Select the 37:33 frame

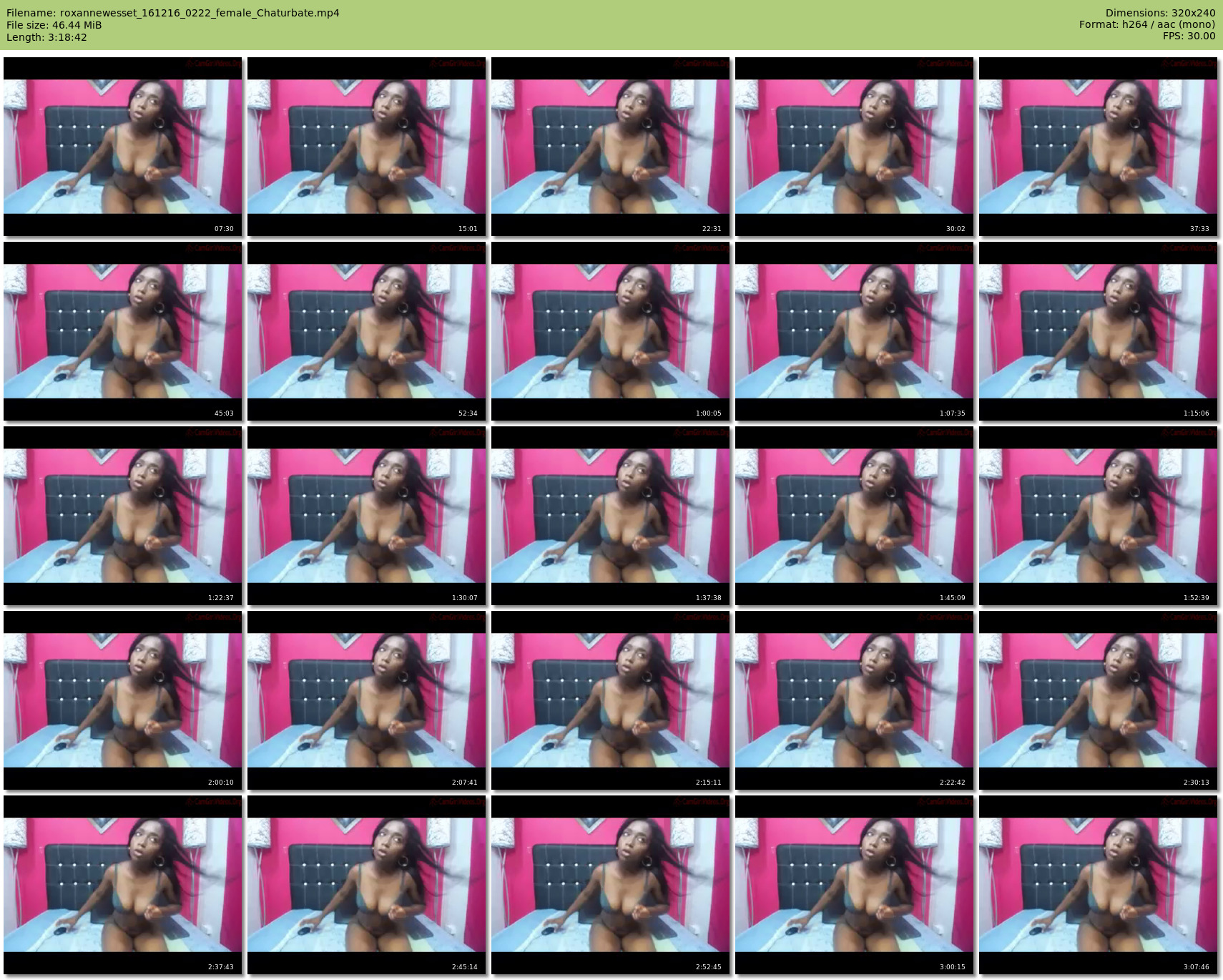click(x=1099, y=147)
